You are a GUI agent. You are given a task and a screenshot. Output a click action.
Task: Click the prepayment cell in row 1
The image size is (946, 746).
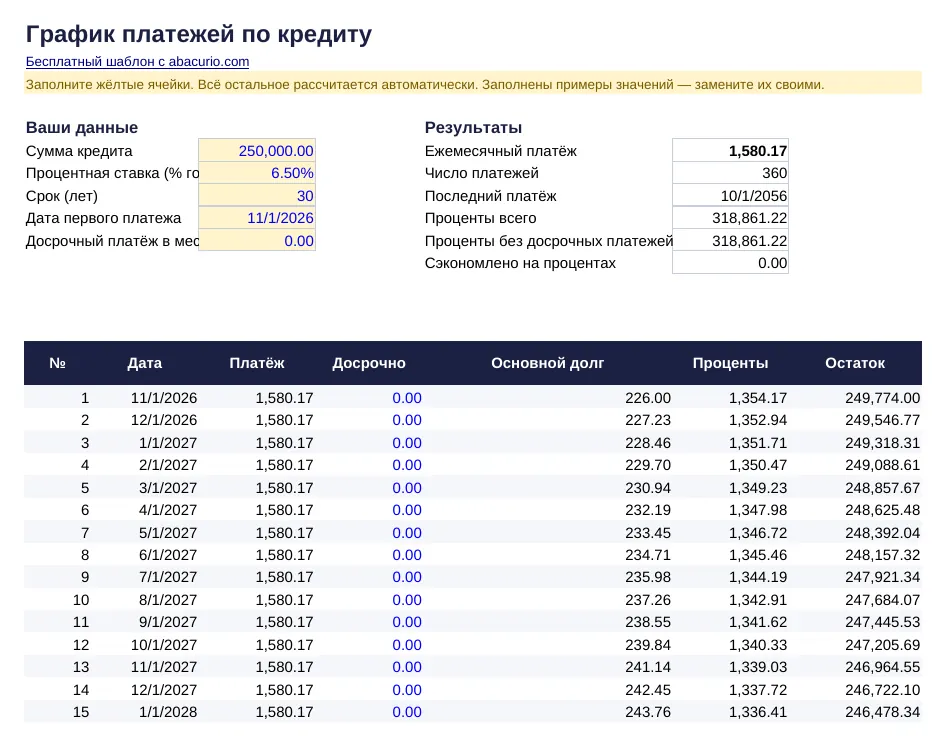coord(407,398)
